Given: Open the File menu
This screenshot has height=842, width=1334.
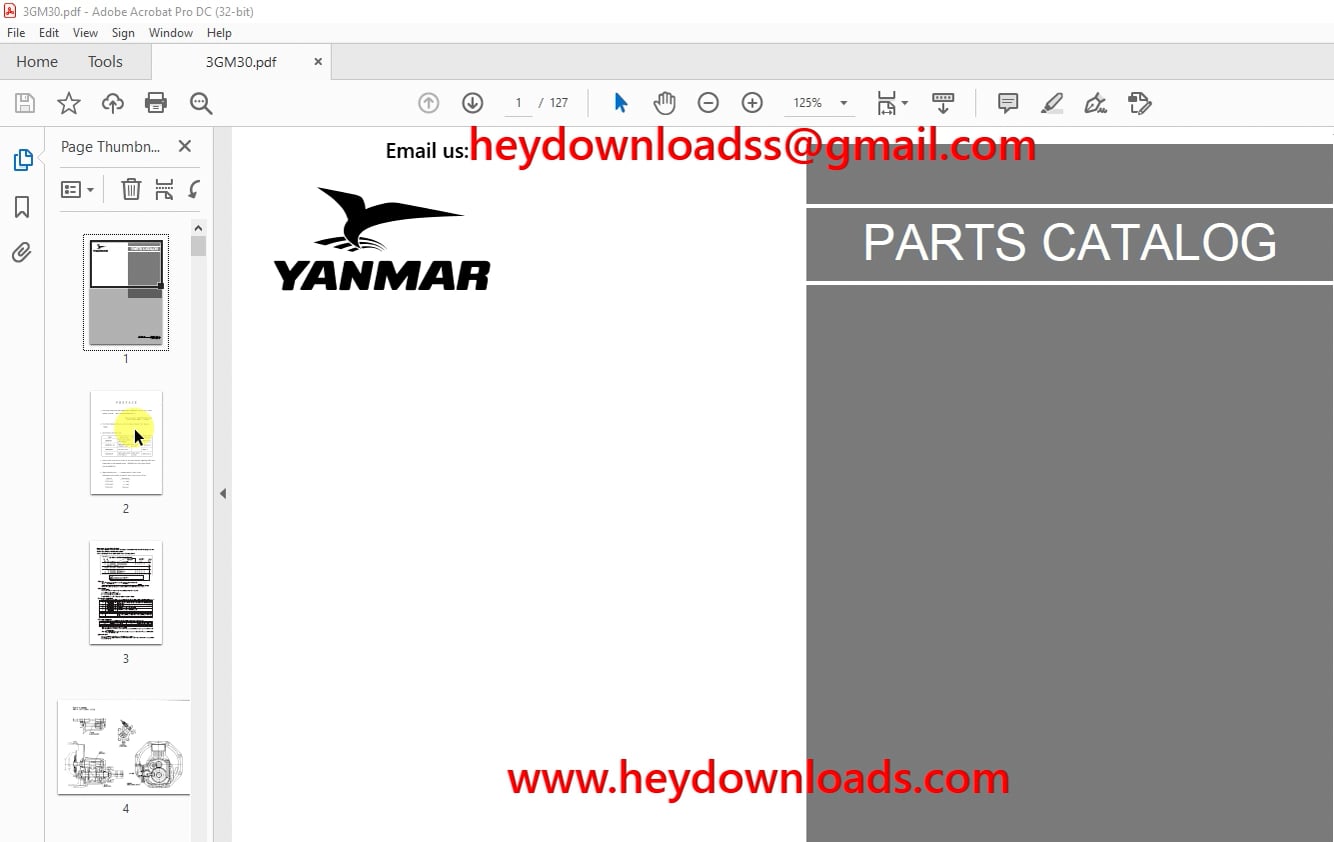Looking at the screenshot, I should click(16, 33).
